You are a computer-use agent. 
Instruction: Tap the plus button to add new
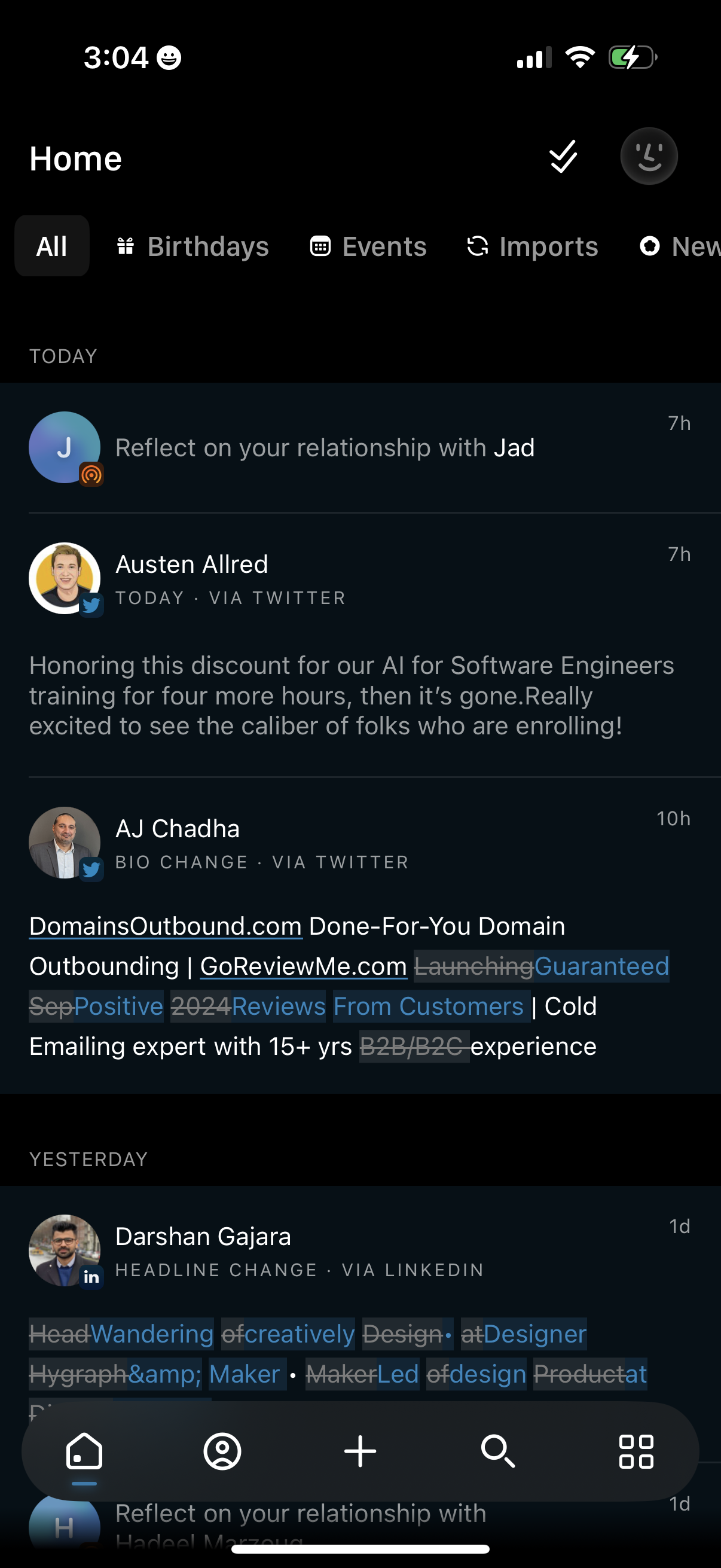pos(360,1452)
